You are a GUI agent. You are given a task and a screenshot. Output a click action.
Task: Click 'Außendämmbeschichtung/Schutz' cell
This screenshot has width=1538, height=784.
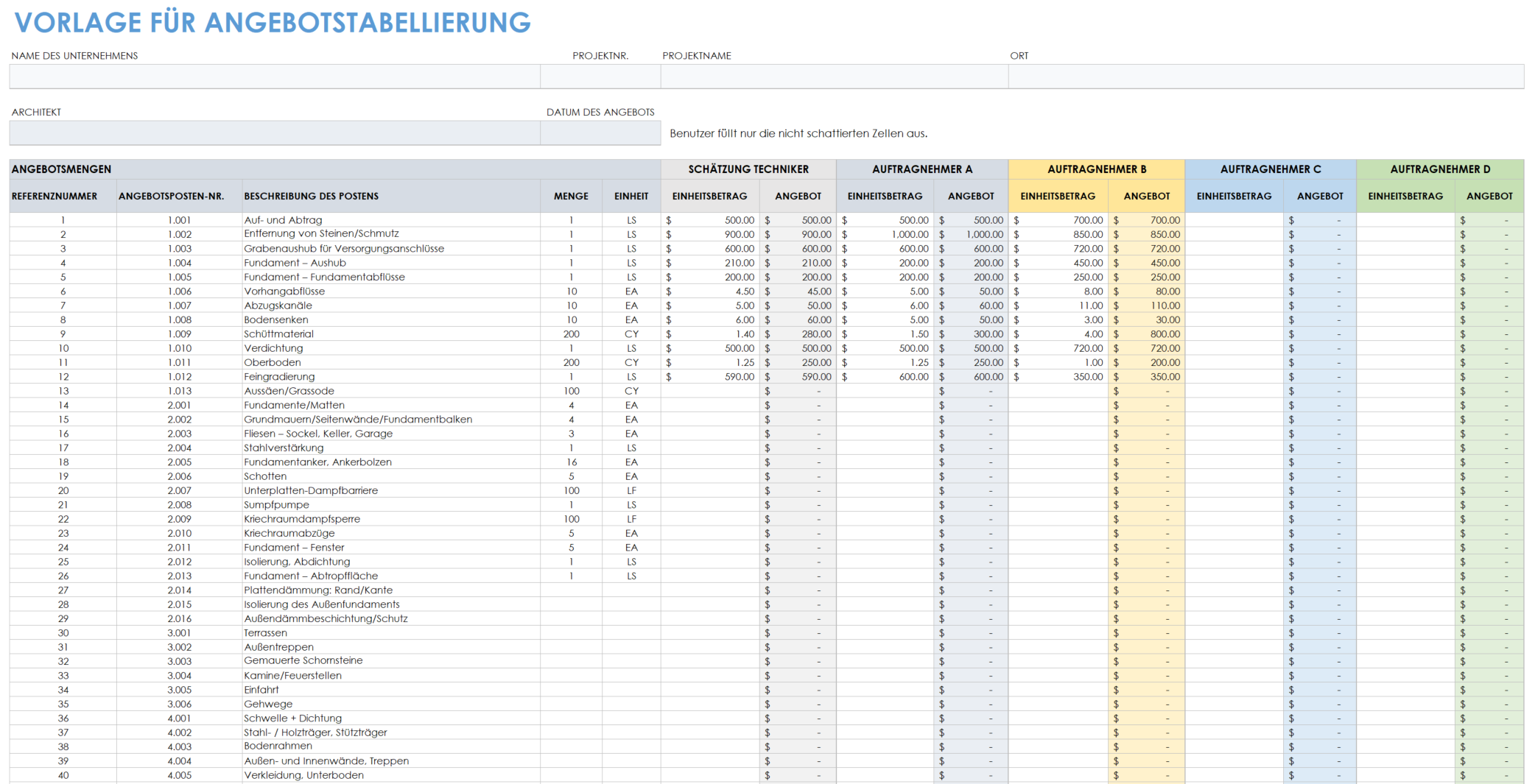click(391, 618)
